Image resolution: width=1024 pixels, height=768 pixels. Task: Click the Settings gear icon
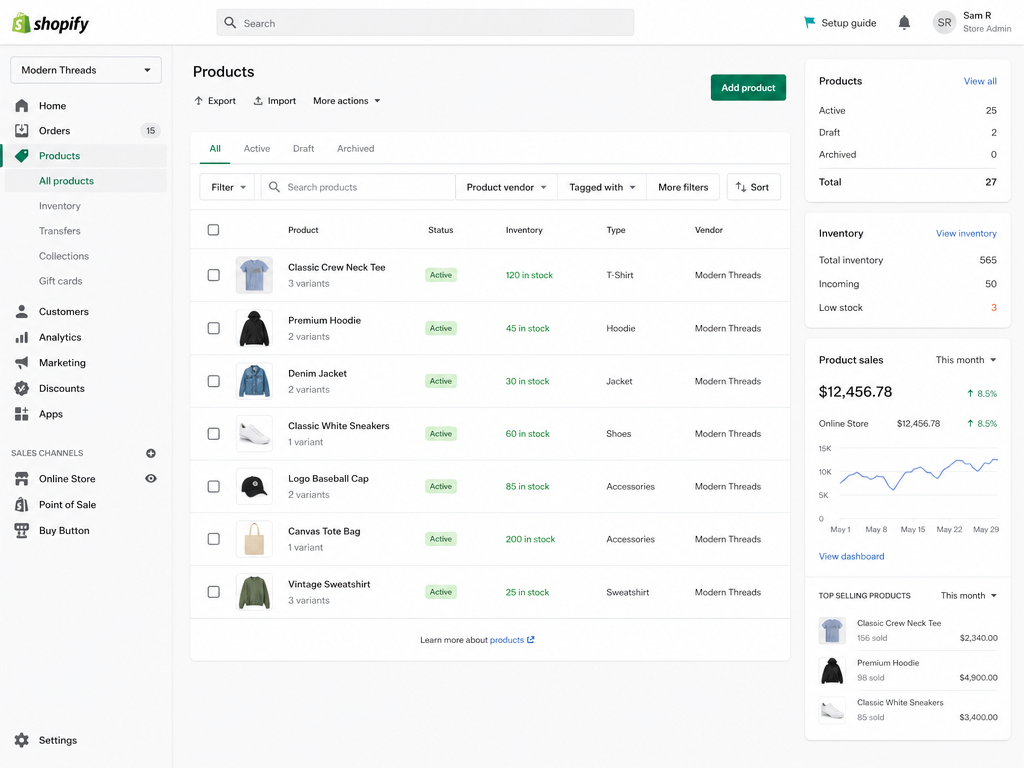pos(22,740)
